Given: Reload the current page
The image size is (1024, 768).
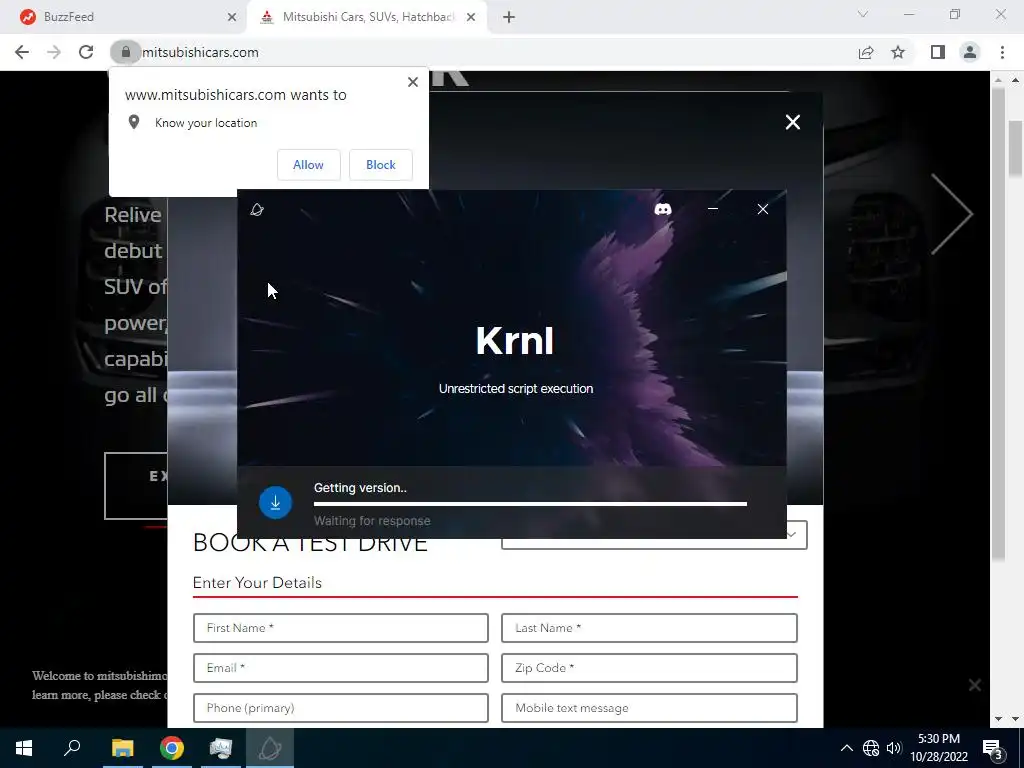Looking at the screenshot, I should pos(86,52).
